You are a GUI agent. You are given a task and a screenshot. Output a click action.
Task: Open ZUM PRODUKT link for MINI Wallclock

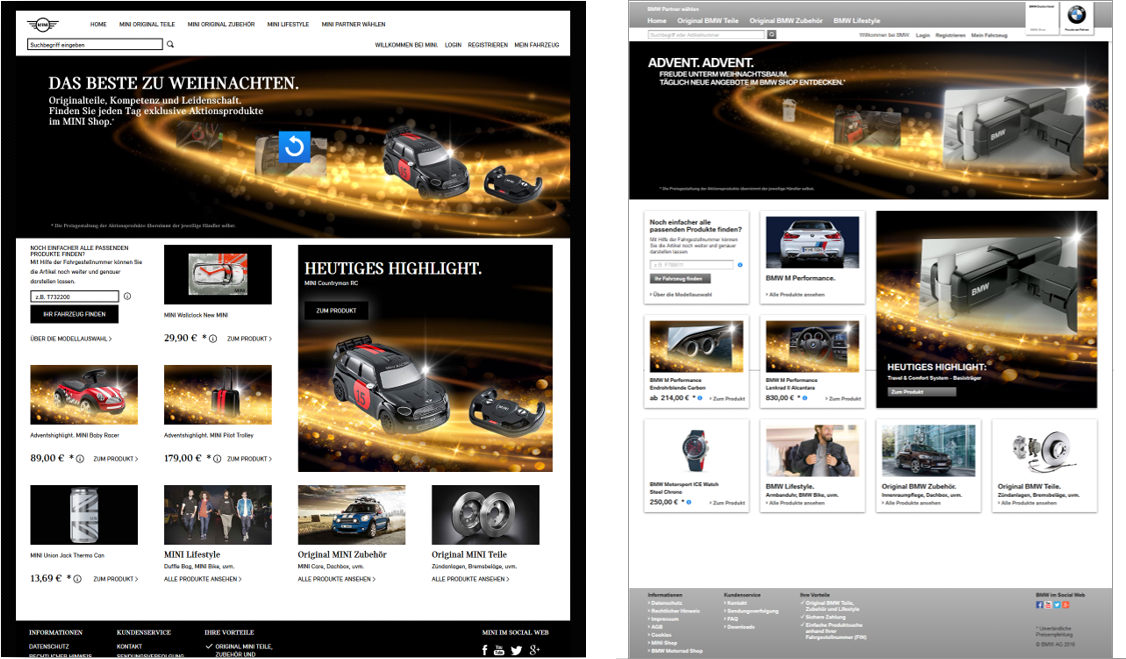[249, 339]
